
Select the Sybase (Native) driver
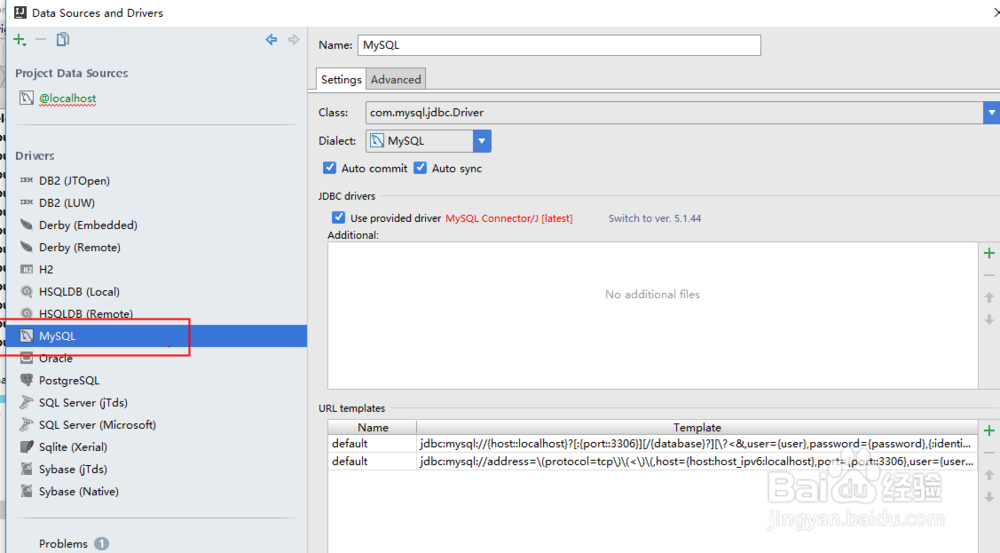(78, 492)
